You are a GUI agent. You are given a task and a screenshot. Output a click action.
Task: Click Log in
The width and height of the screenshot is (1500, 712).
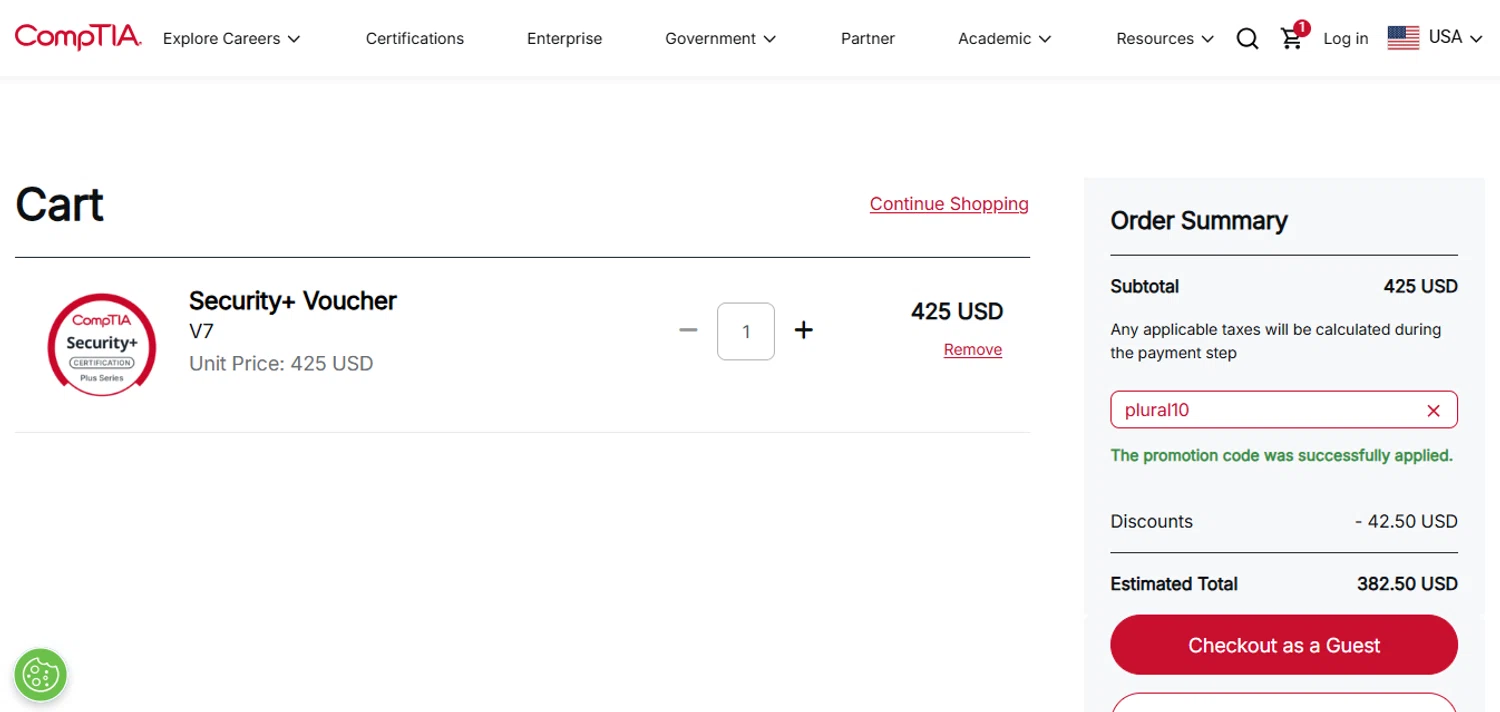(1345, 39)
